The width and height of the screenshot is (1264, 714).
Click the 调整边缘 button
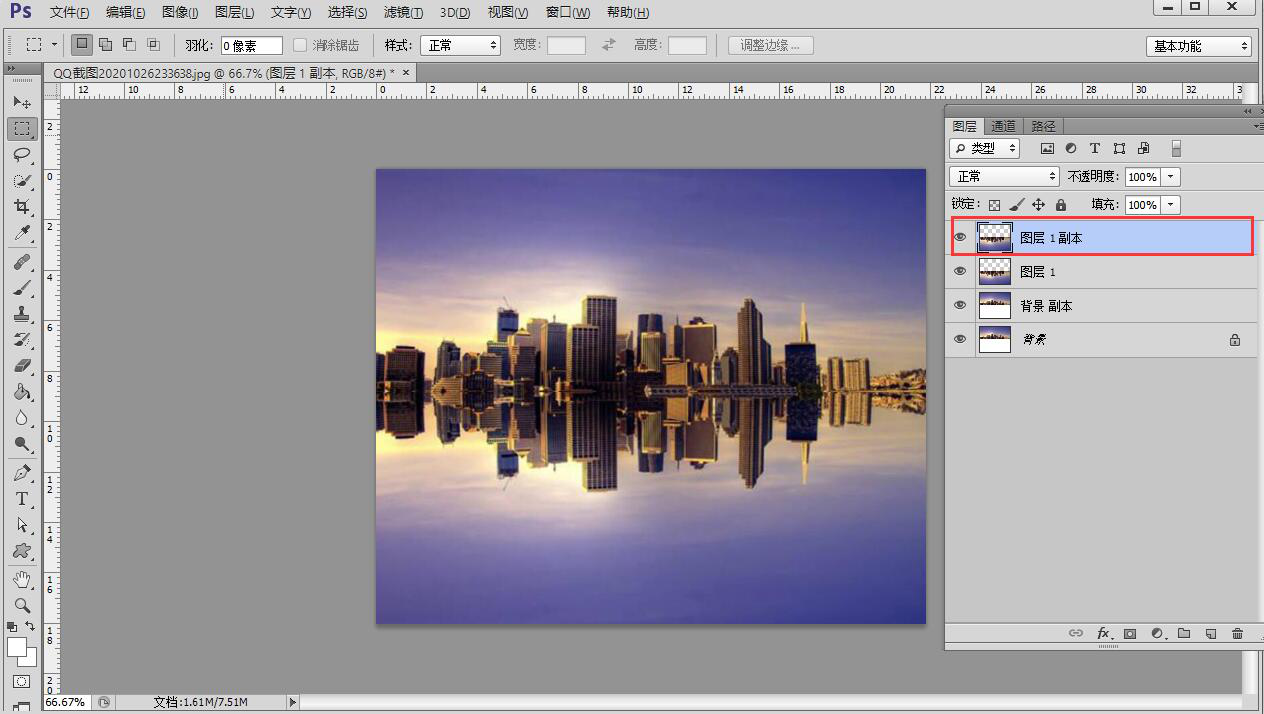(770, 46)
